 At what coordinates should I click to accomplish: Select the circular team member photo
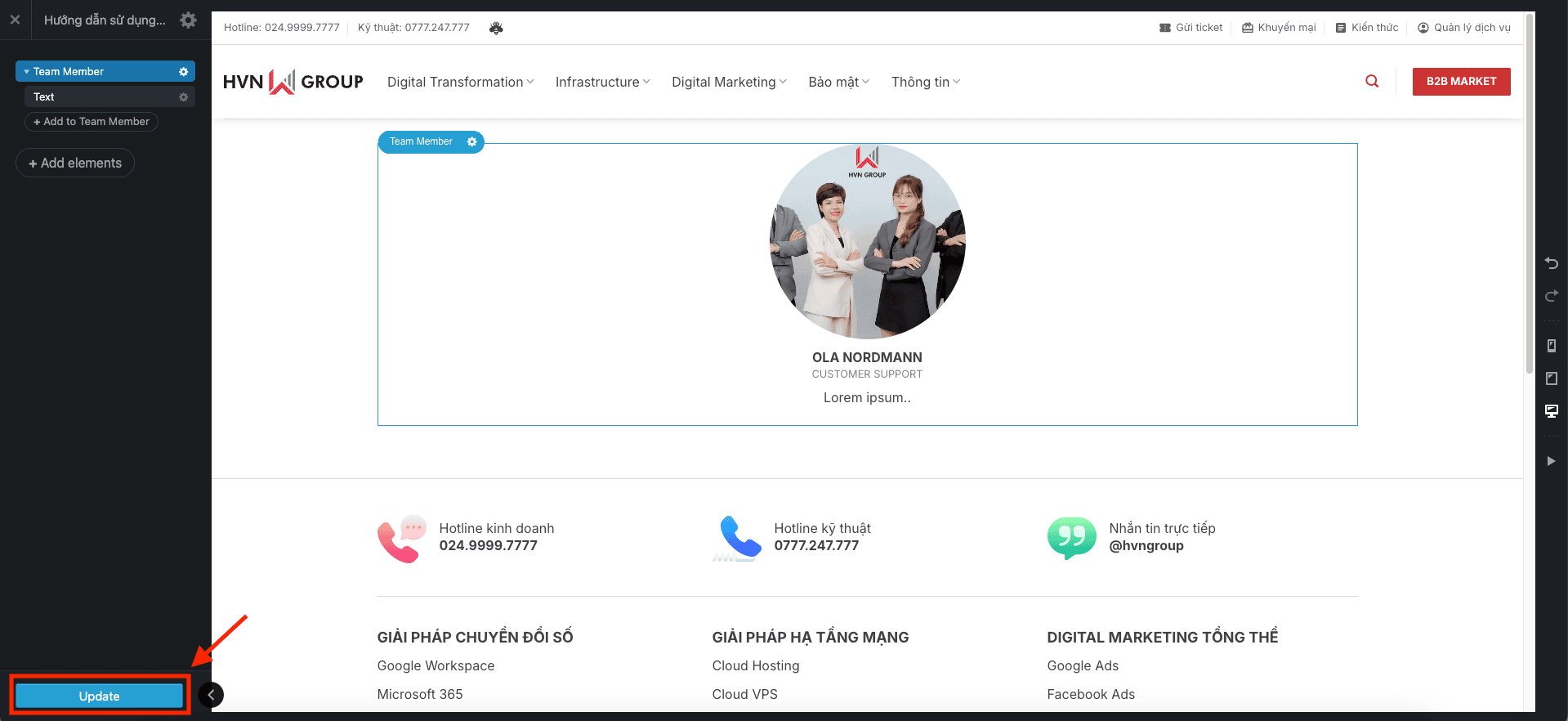(x=867, y=241)
